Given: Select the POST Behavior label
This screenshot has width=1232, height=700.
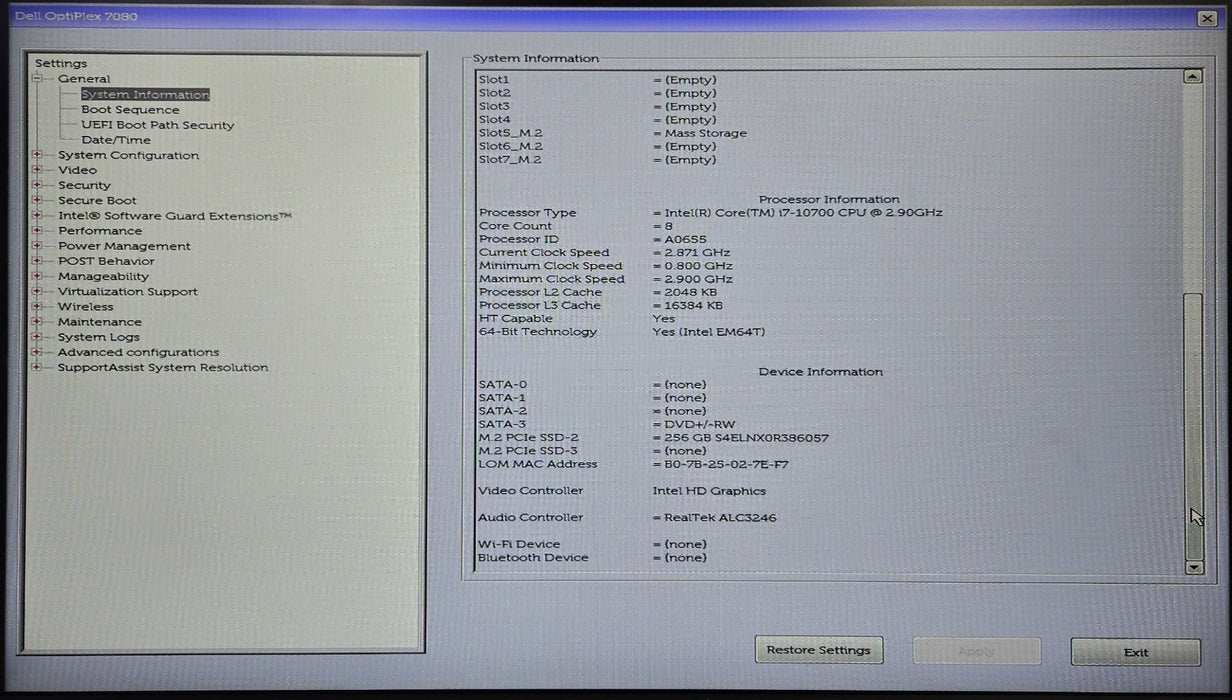Looking at the screenshot, I should point(106,261).
